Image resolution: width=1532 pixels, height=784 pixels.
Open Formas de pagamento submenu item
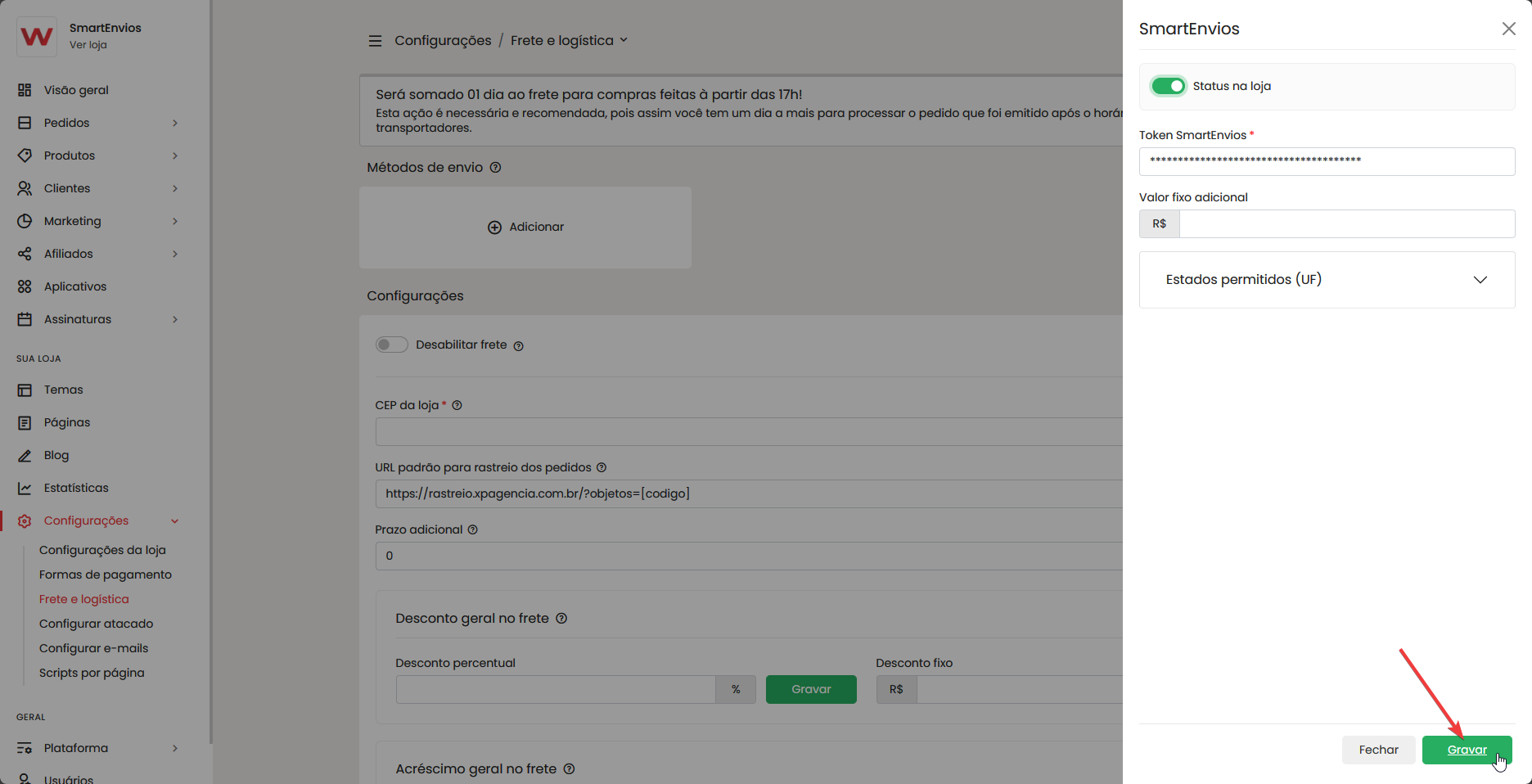106,574
